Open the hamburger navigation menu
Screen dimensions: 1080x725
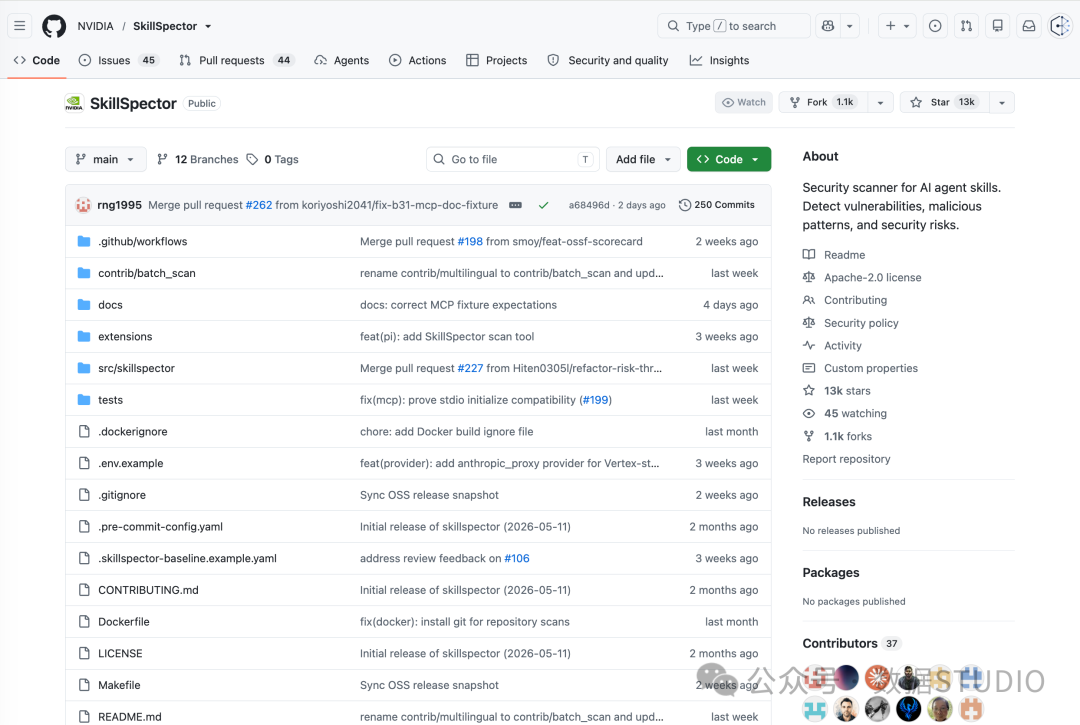(20, 26)
